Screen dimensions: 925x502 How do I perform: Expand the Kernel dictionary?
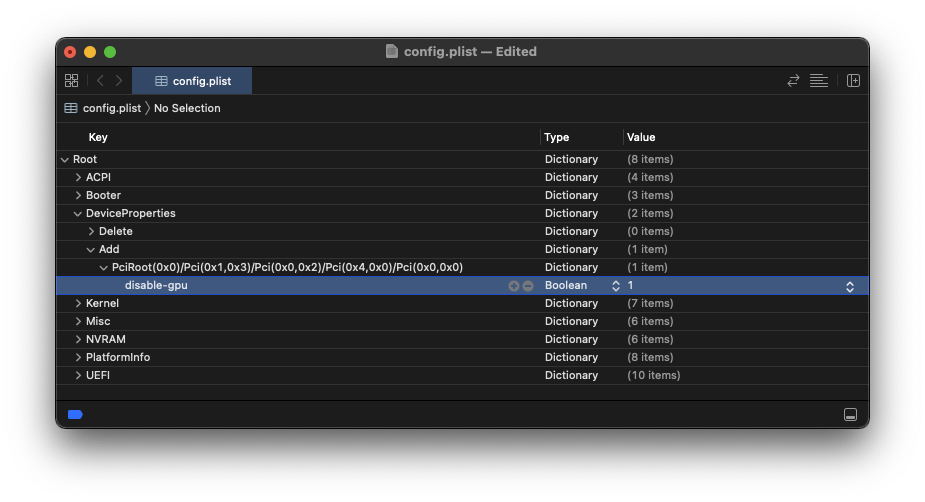(78, 304)
